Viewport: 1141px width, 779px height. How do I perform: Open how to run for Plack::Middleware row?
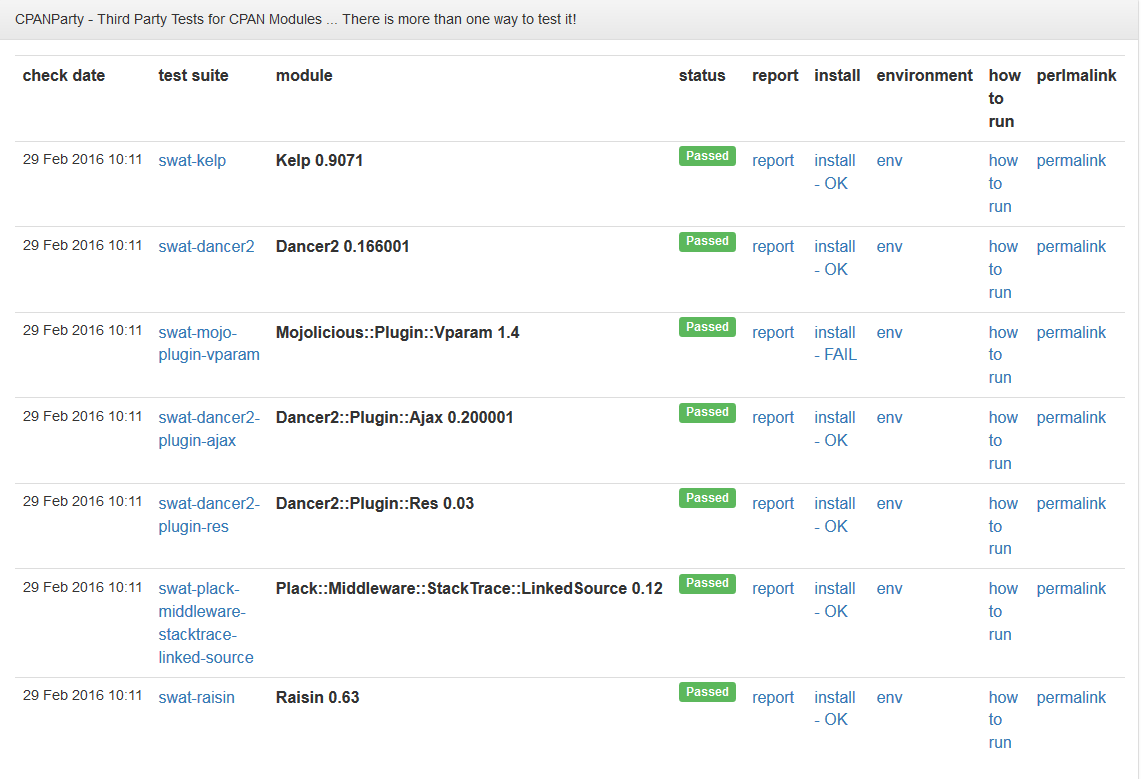point(1003,611)
